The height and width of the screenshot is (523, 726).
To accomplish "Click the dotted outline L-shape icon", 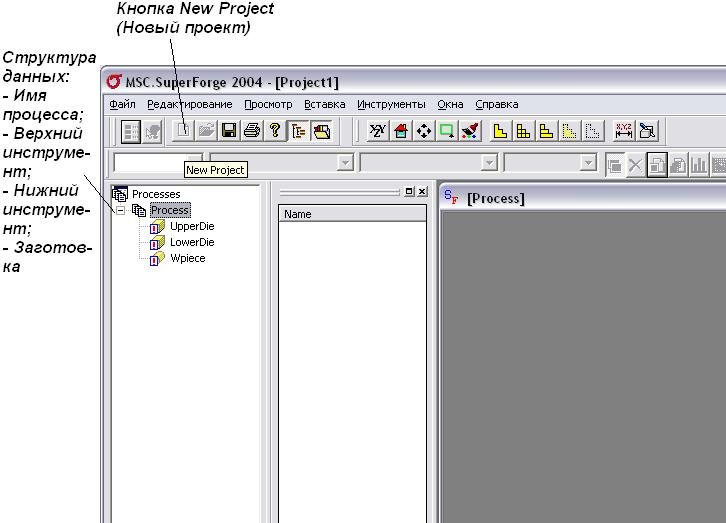I will 593,131.
